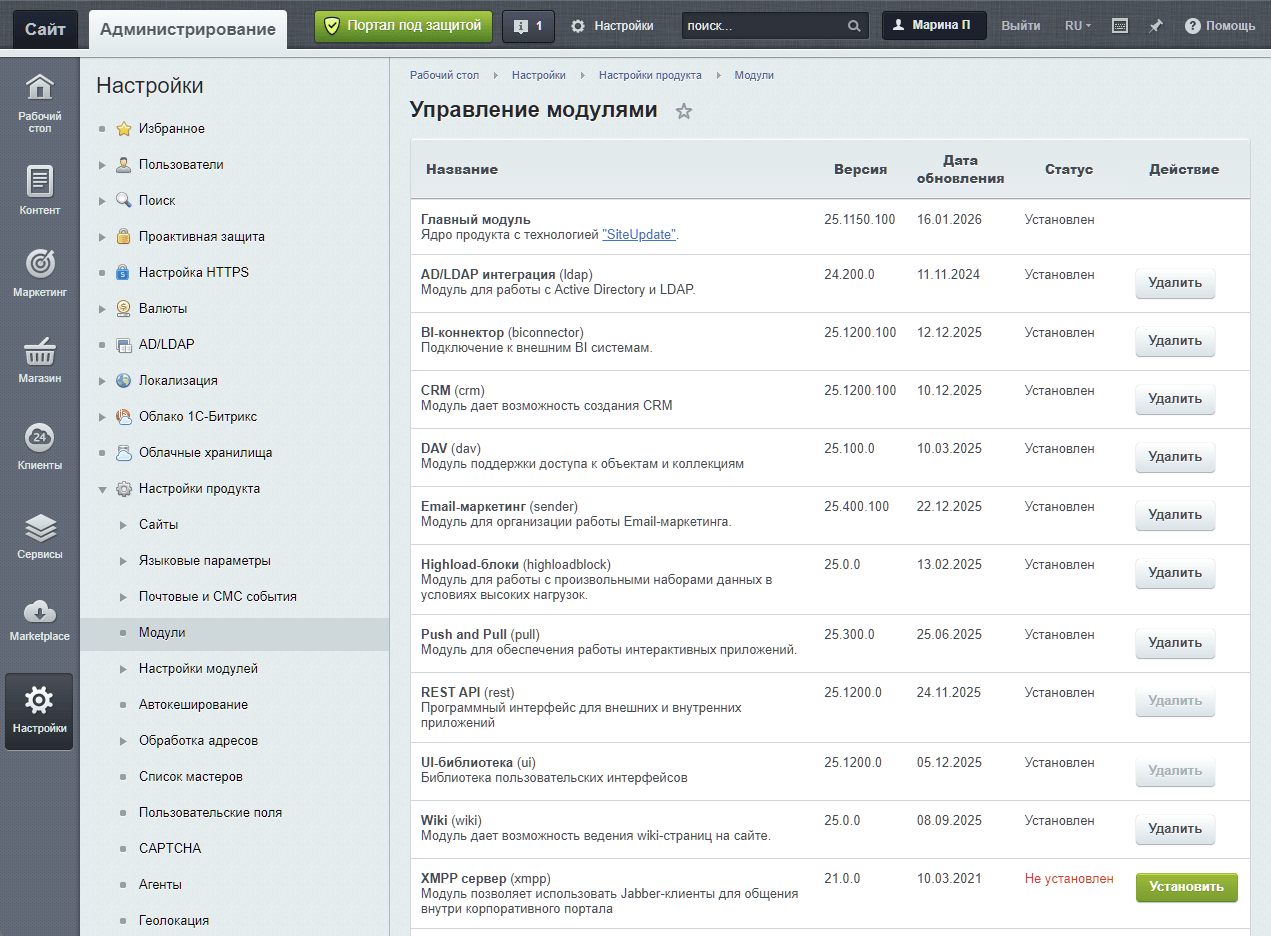Click the Пользователи user icon in tree

click(x=123, y=165)
